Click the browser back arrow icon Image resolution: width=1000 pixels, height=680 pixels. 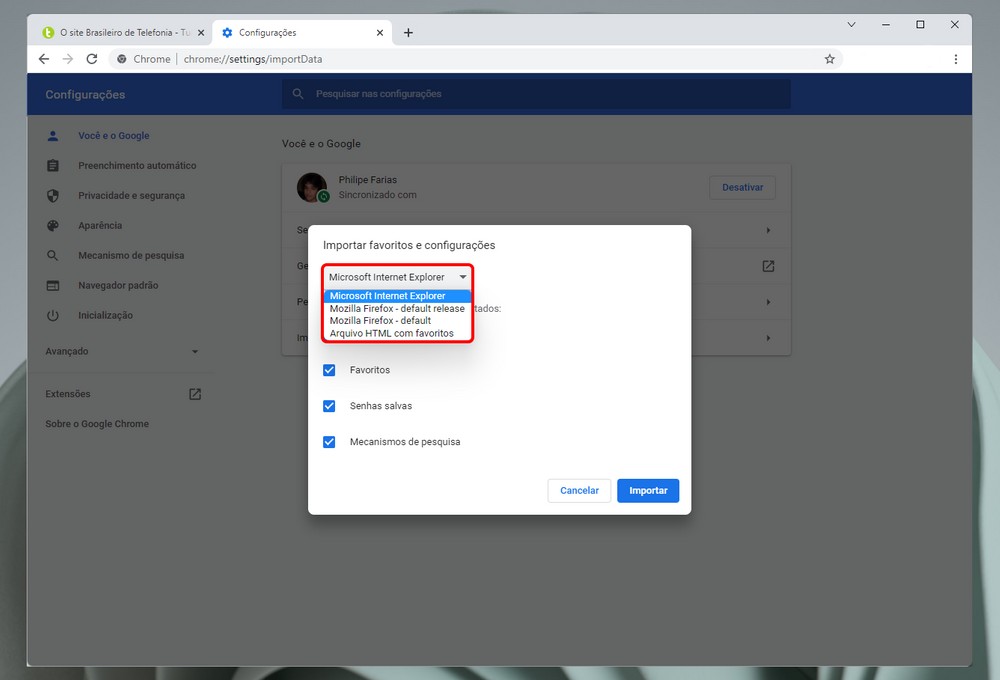pyautogui.click(x=43, y=59)
